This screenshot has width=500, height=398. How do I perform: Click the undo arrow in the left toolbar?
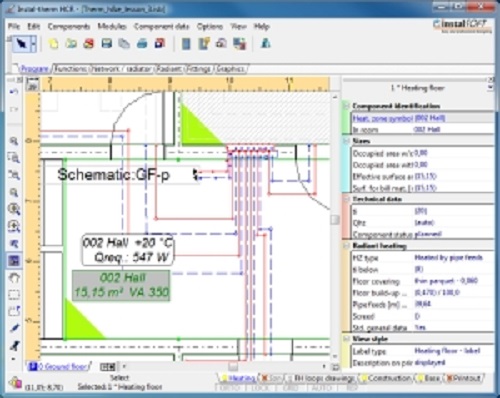[x=14, y=92]
